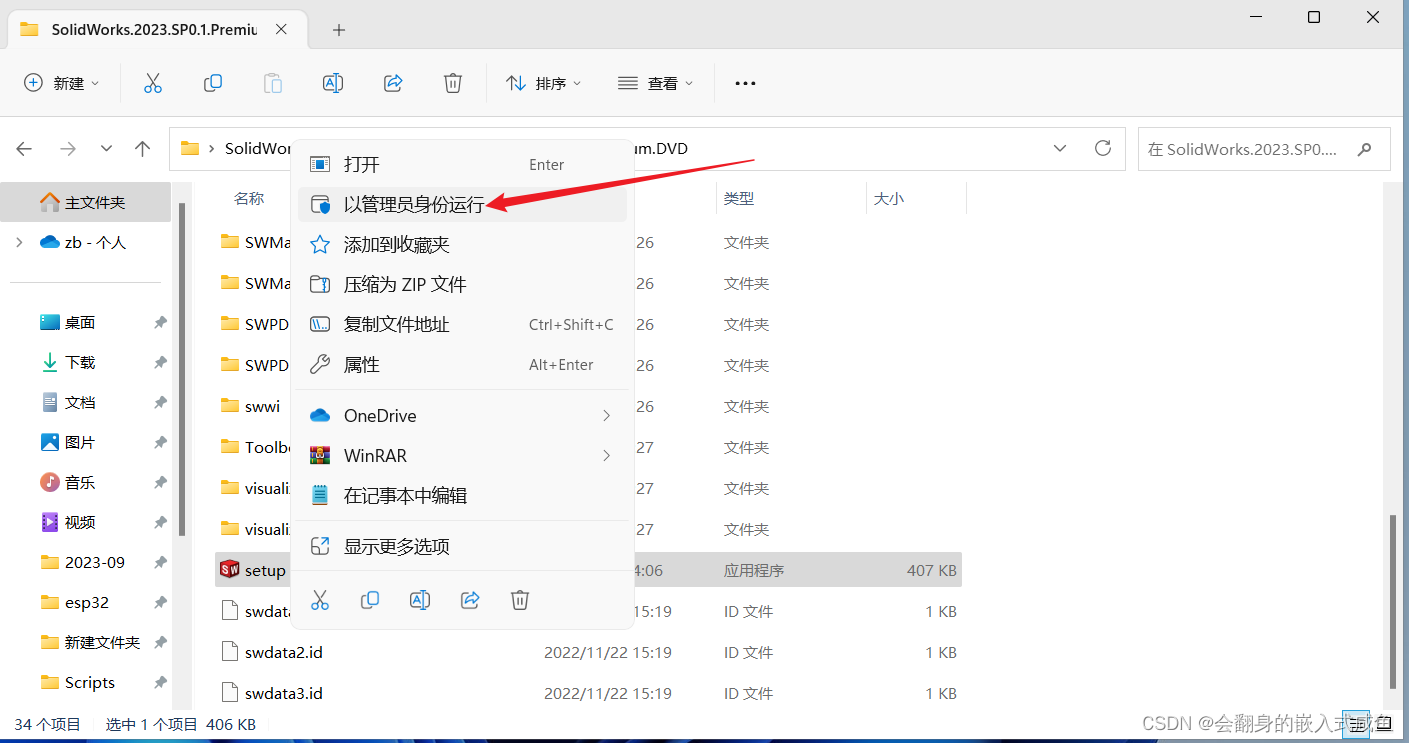Expand the WinRAR submenu
The height and width of the screenshot is (743, 1409).
tap(606, 455)
